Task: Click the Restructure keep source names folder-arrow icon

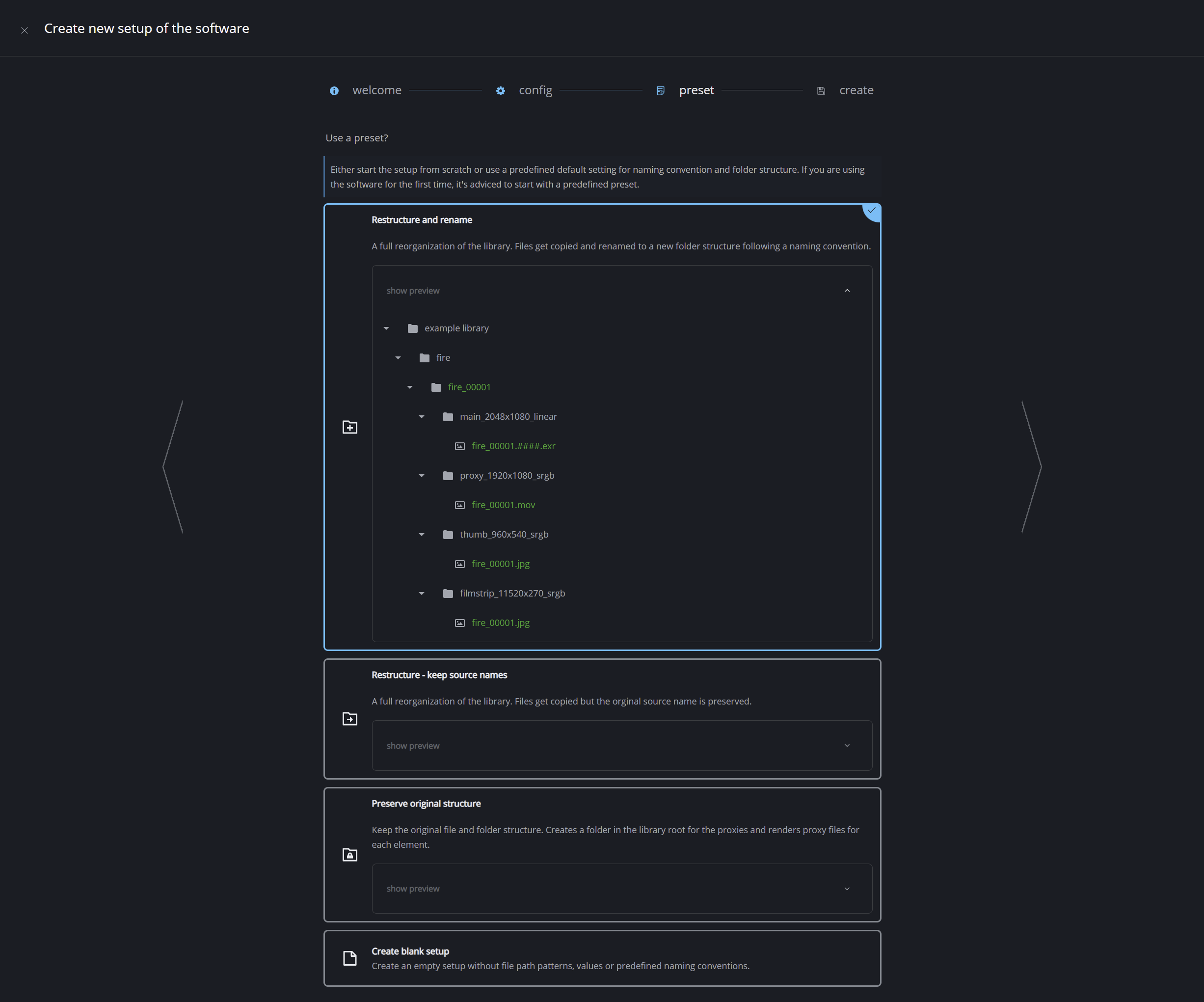Action: click(x=350, y=719)
